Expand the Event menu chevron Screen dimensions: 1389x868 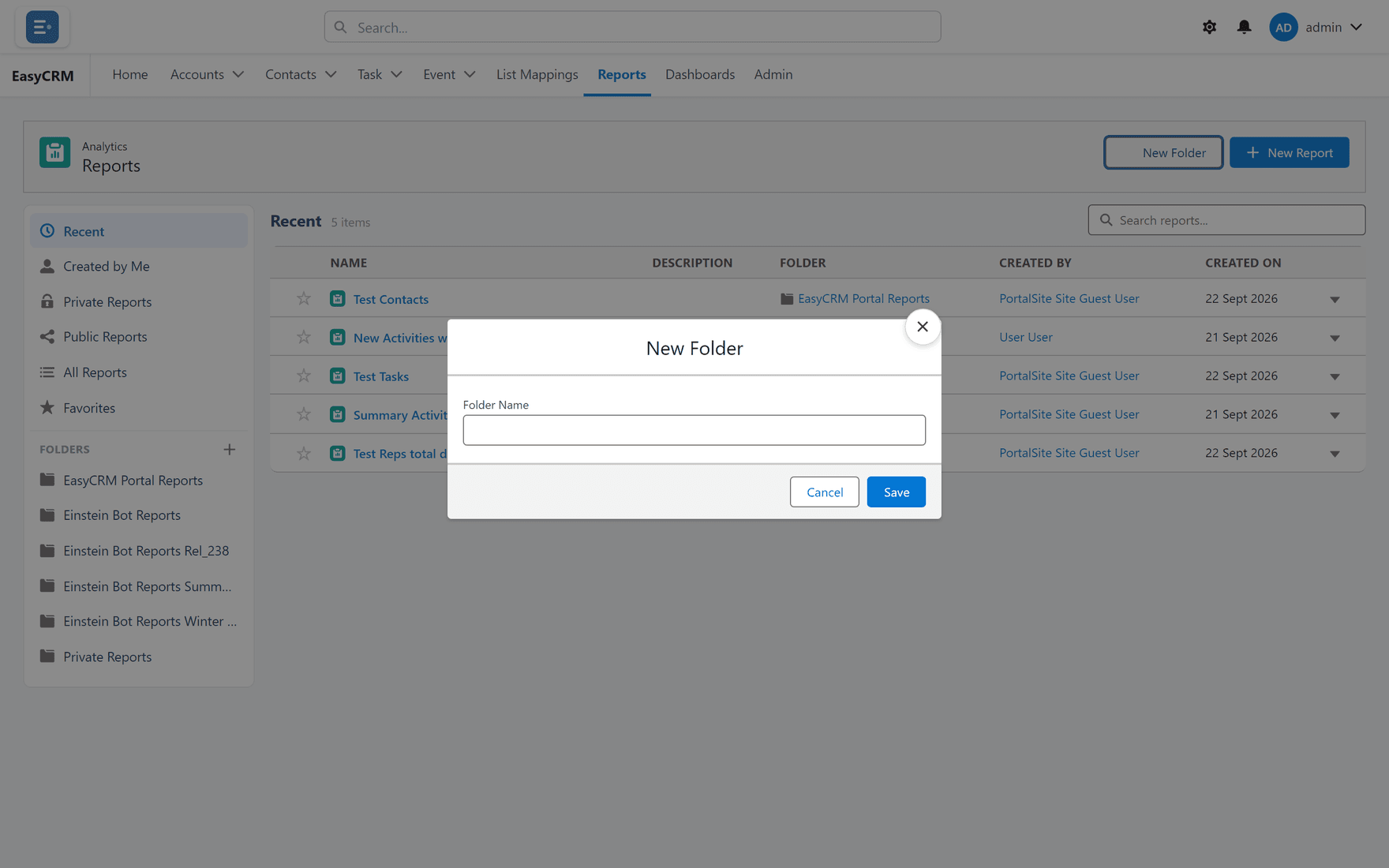pos(470,74)
